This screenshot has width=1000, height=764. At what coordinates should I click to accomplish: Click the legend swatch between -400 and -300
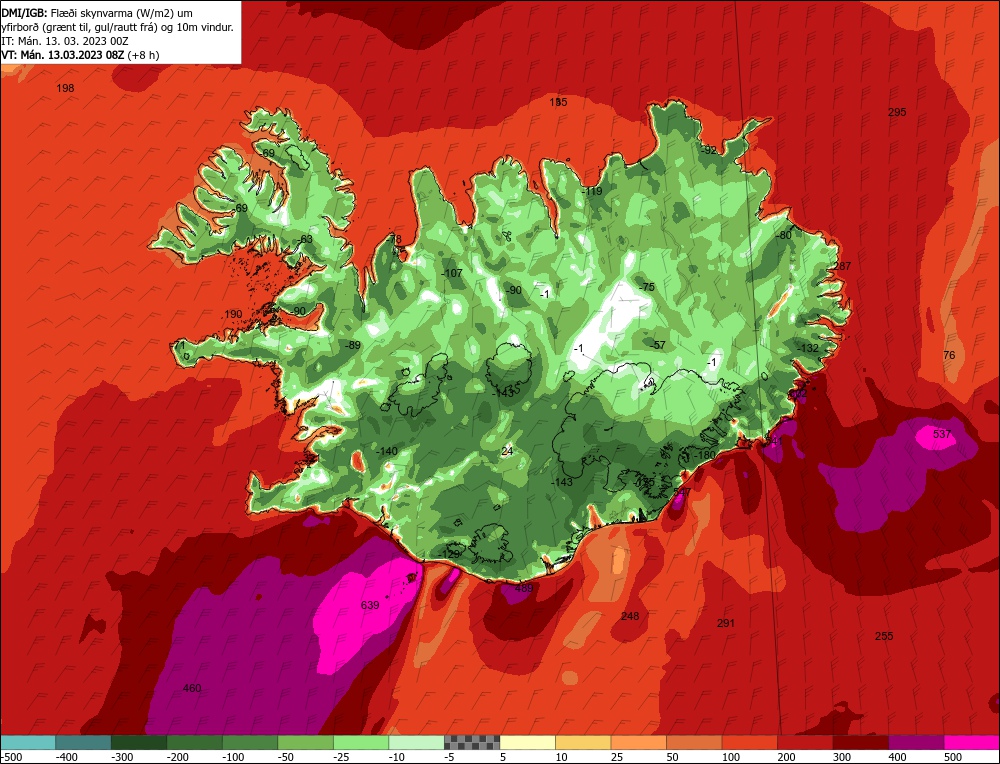pyautogui.click(x=84, y=742)
